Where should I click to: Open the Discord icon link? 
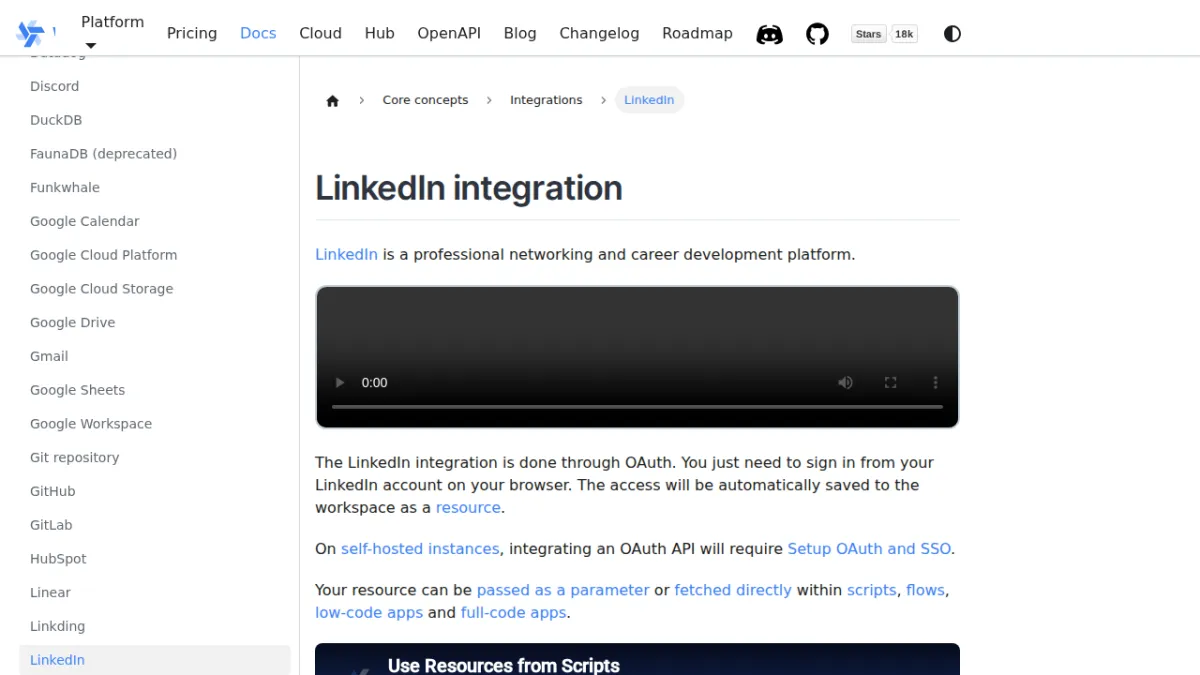coord(769,34)
